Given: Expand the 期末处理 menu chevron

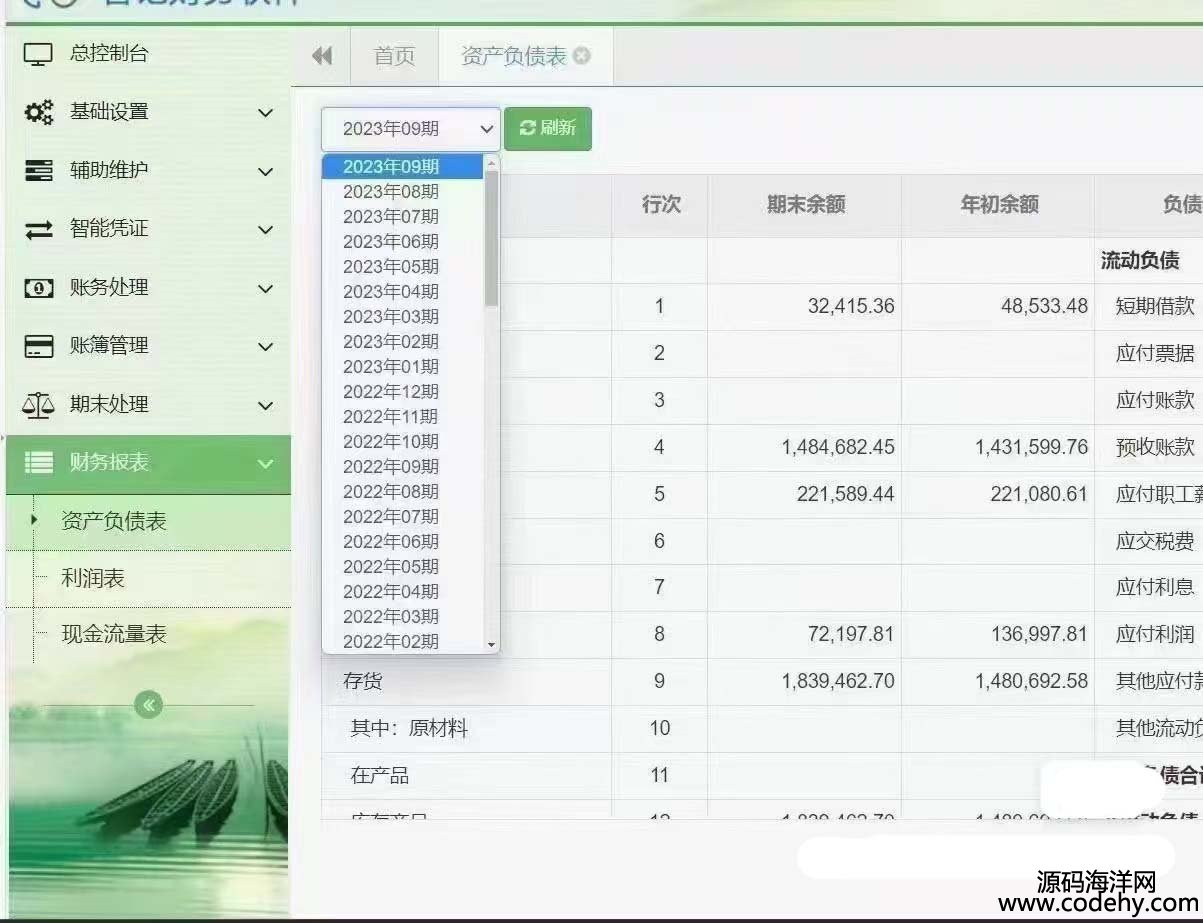Looking at the screenshot, I should click(x=265, y=406).
